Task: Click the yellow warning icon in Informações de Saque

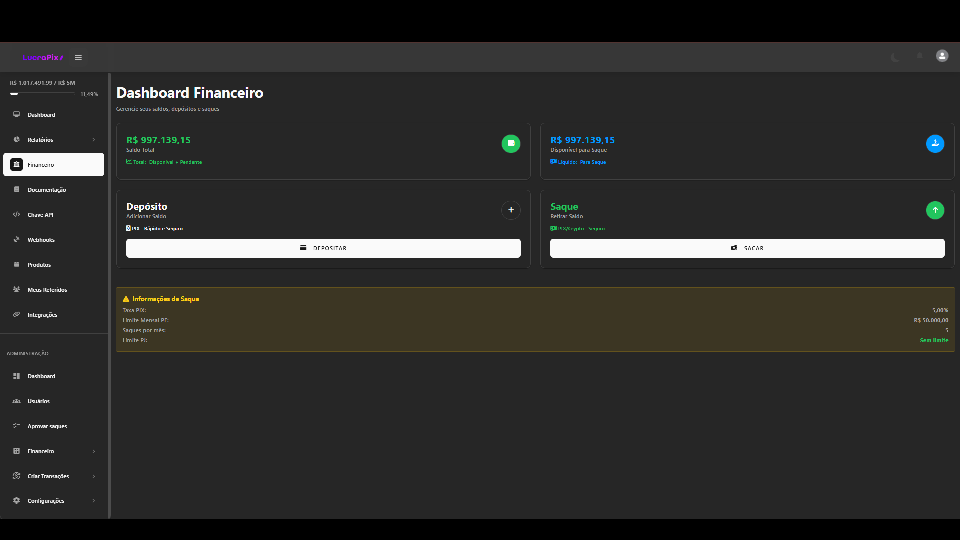Action: (125, 299)
